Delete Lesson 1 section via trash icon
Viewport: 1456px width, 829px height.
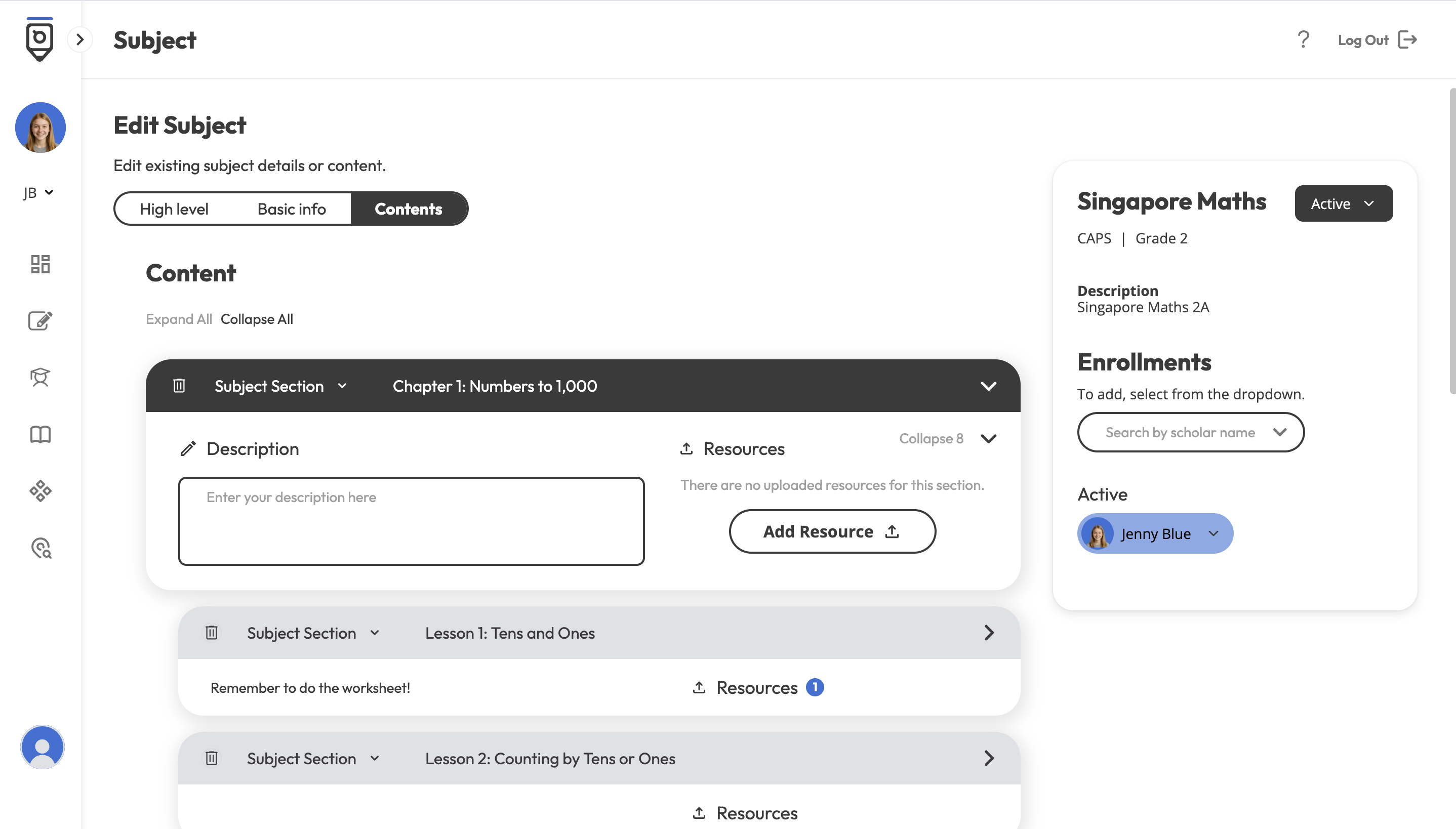click(x=211, y=633)
